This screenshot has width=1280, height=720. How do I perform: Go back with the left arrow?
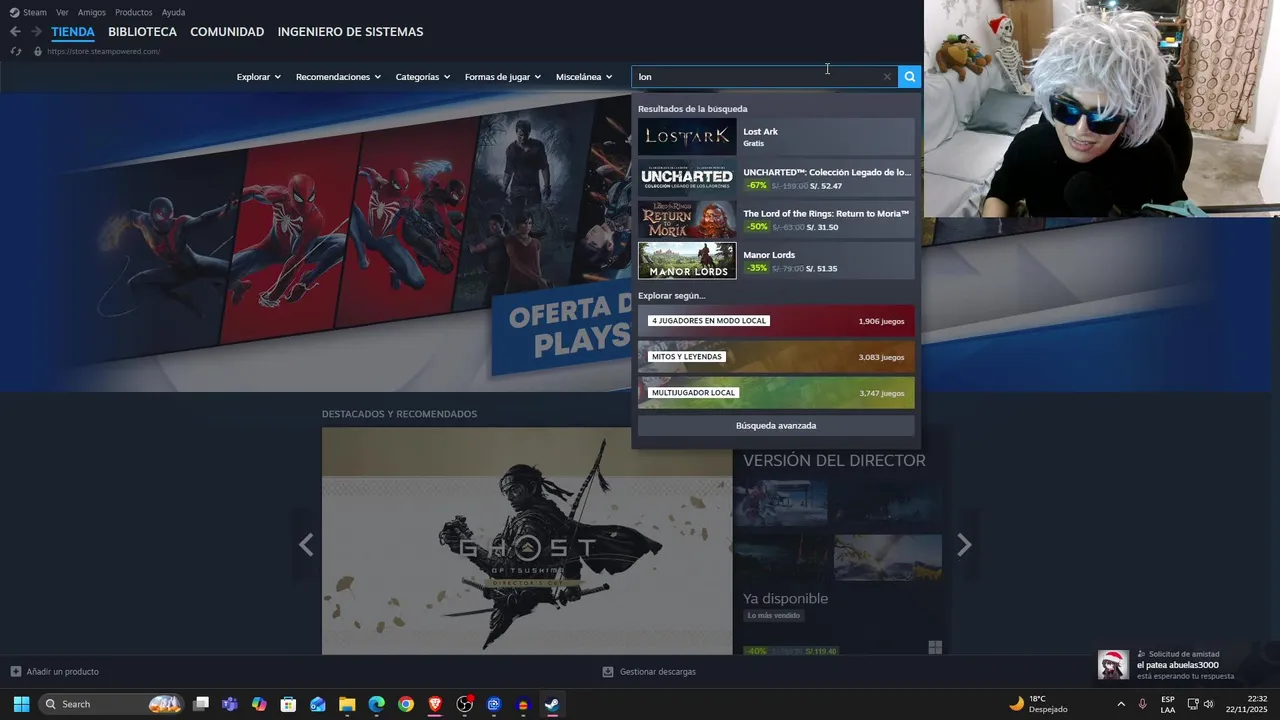(x=15, y=32)
